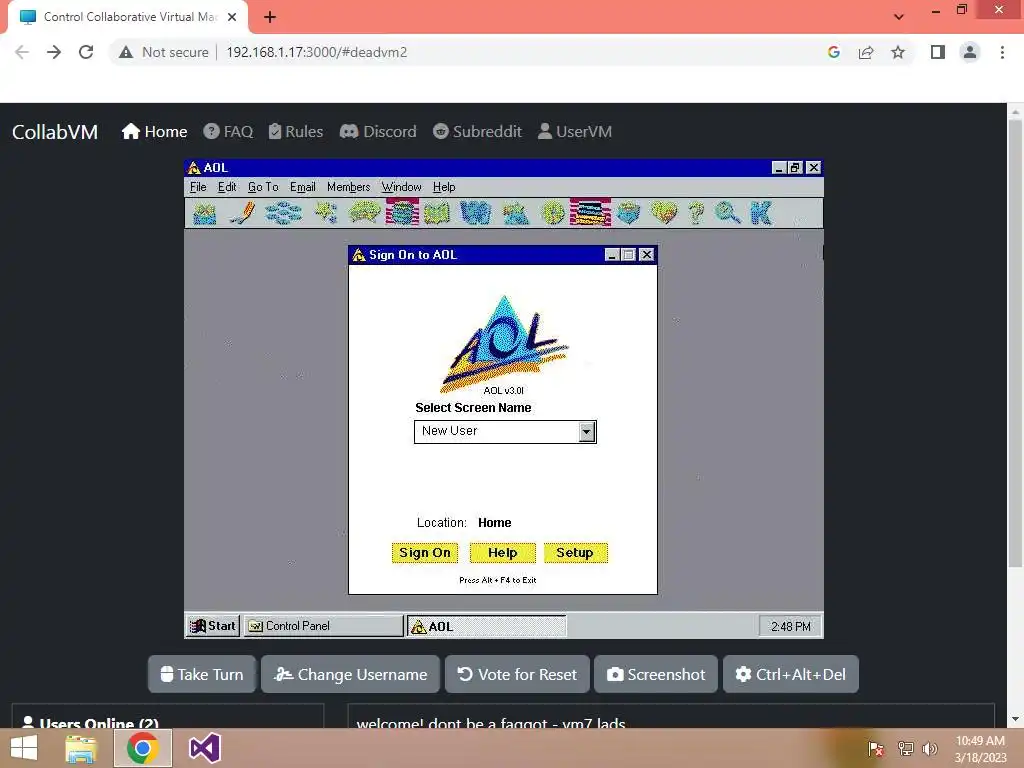The height and width of the screenshot is (768, 1024).
Task: Open Visual Studio from the taskbar
Action: tap(204, 748)
